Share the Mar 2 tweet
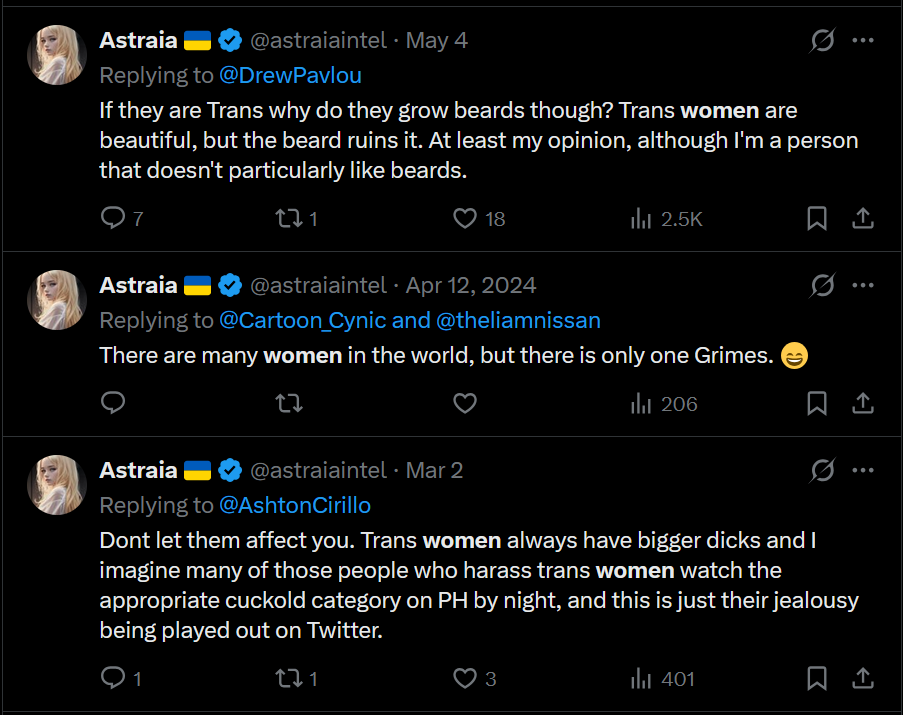 pos(863,679)
